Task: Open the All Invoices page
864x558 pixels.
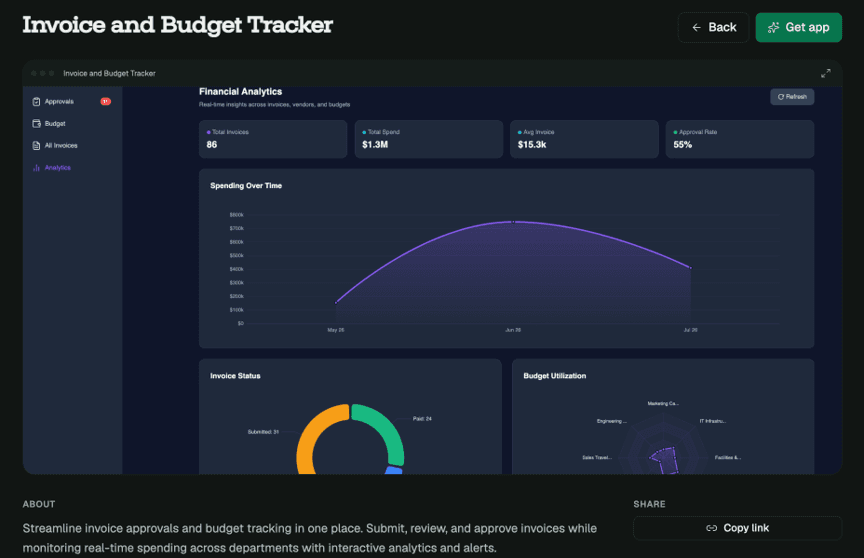Action: (x=72, y=145)
